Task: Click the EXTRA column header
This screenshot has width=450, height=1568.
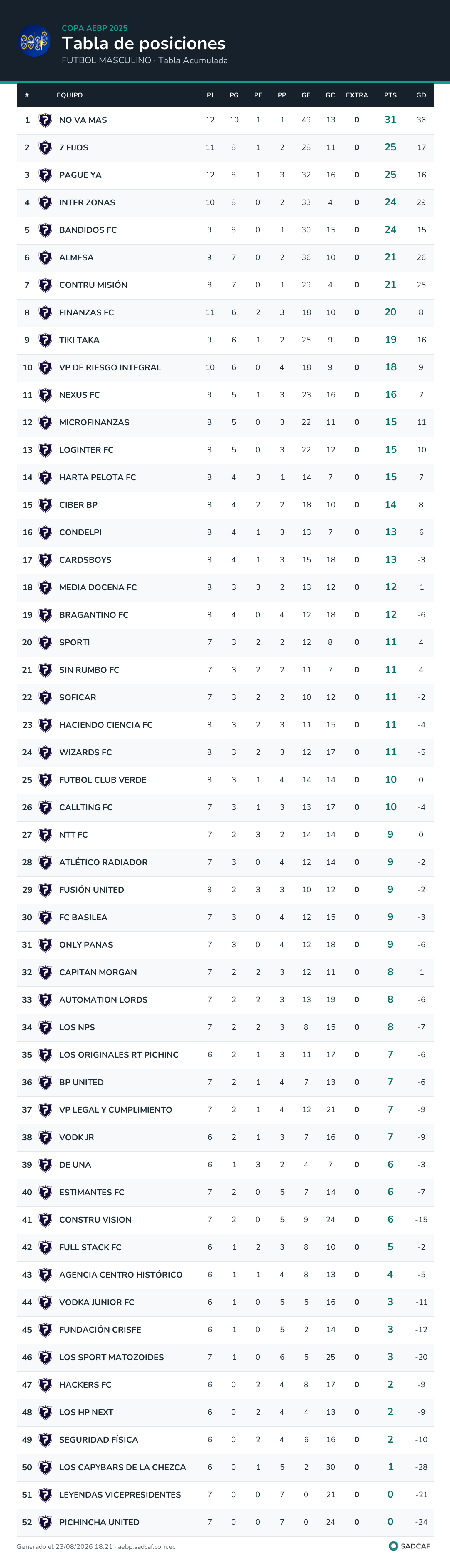Action: [x=357, y=95]
